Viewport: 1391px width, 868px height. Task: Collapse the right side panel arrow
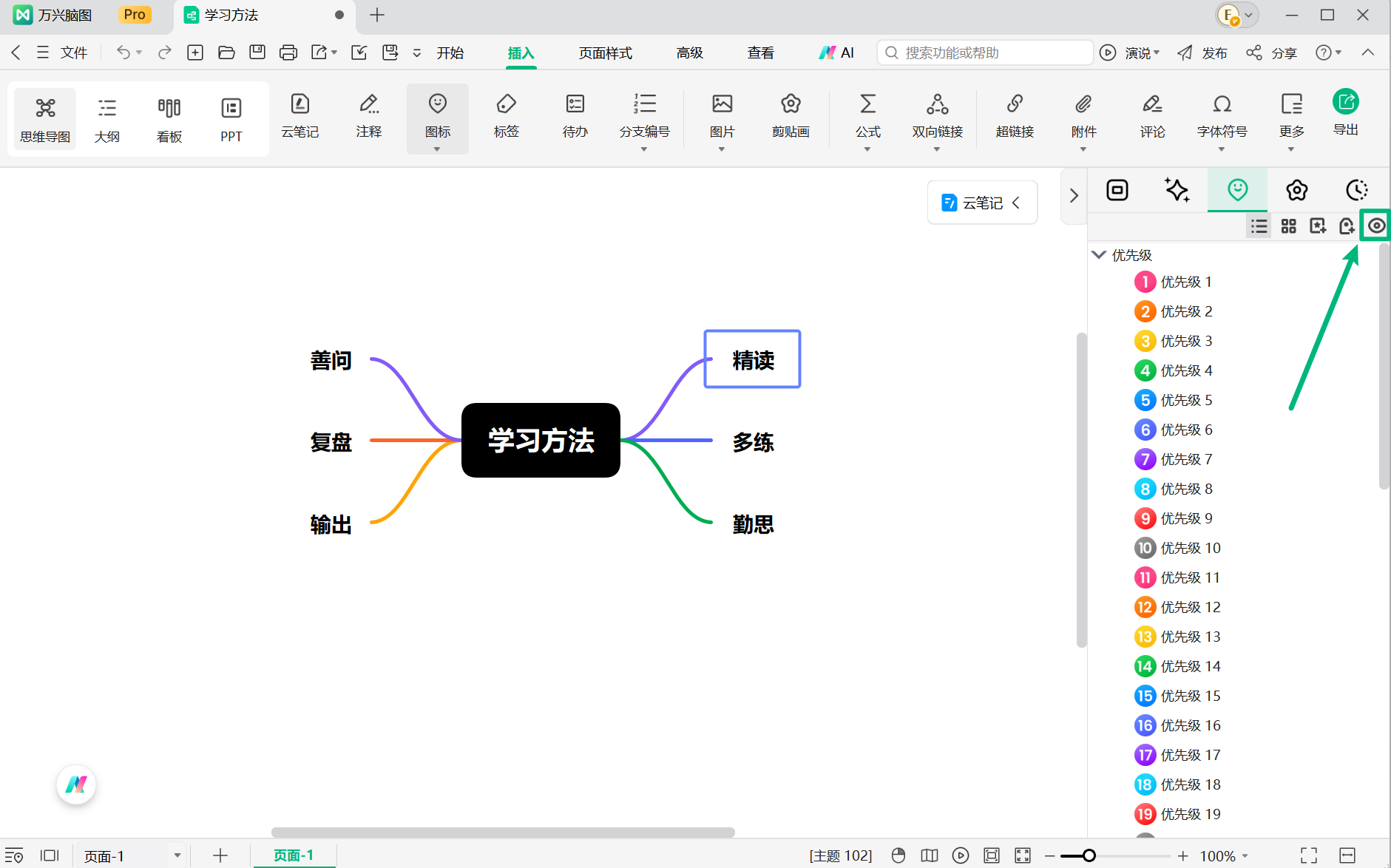tap(1074, 195)
